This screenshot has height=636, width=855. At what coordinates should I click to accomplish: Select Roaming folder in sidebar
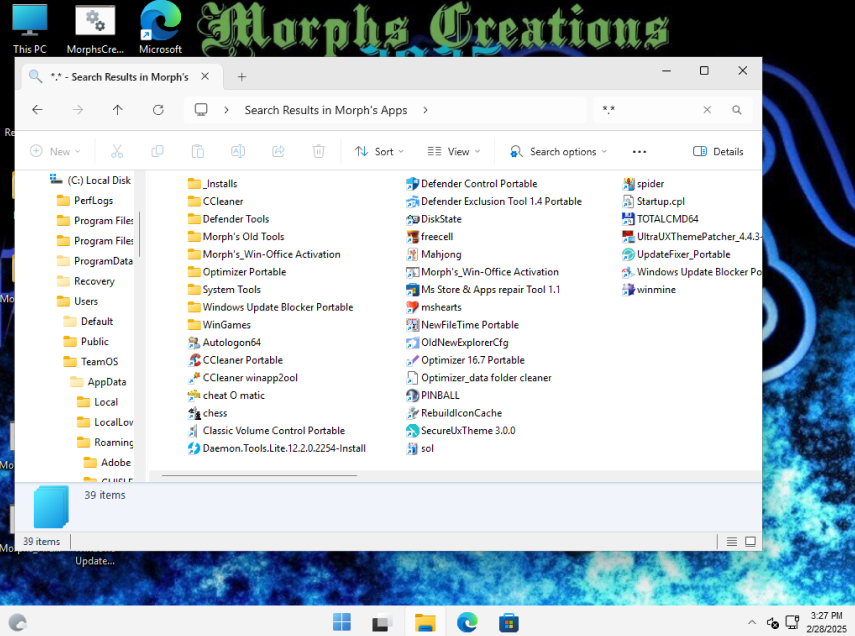[x=105, y=442]
